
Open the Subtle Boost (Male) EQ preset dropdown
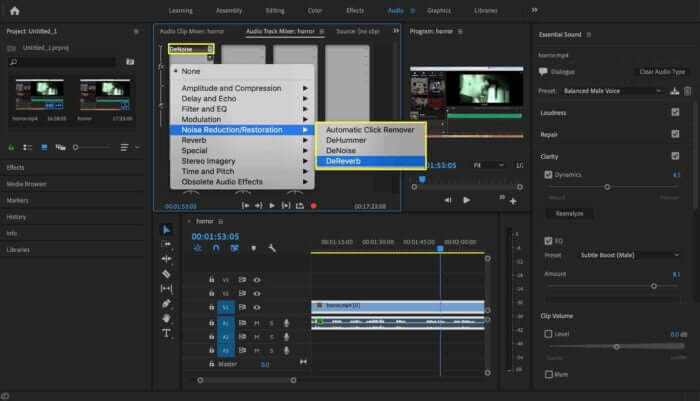628,255
